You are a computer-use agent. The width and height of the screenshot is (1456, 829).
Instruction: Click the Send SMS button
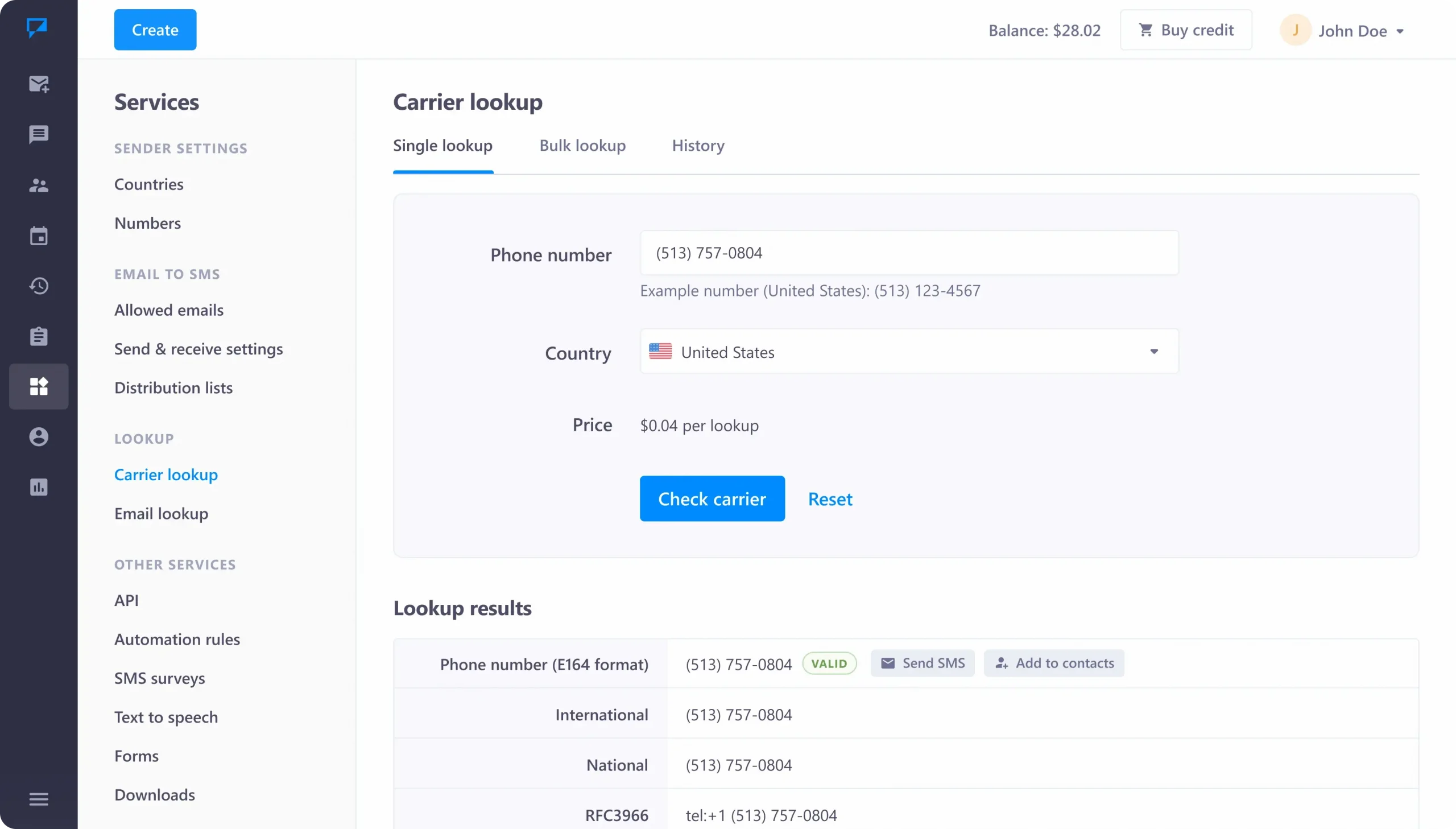click(x=922, y=663)
